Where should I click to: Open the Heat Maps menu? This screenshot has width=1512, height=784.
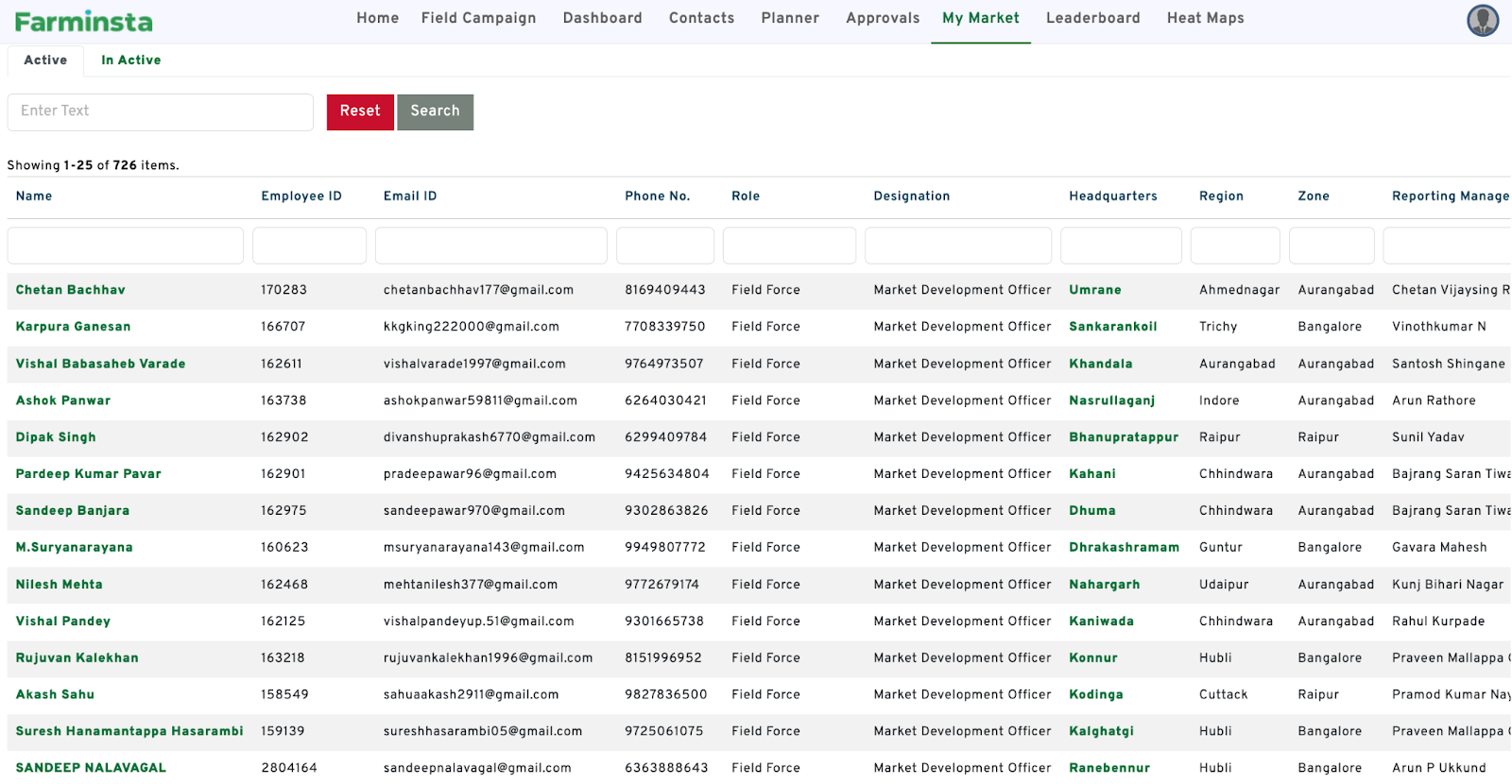[x=1205, y=18]
